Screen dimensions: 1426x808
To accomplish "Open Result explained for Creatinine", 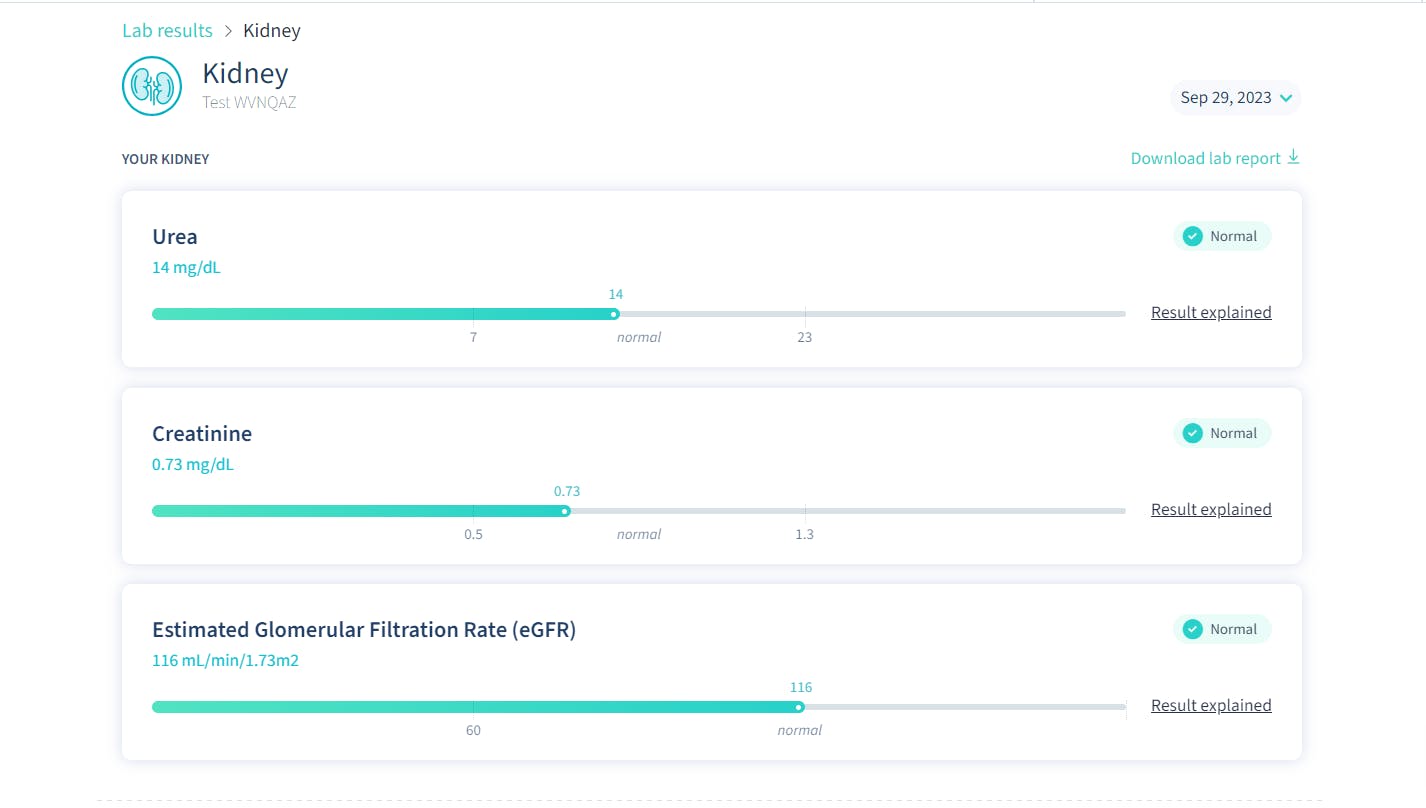I will pos(1211,509).
